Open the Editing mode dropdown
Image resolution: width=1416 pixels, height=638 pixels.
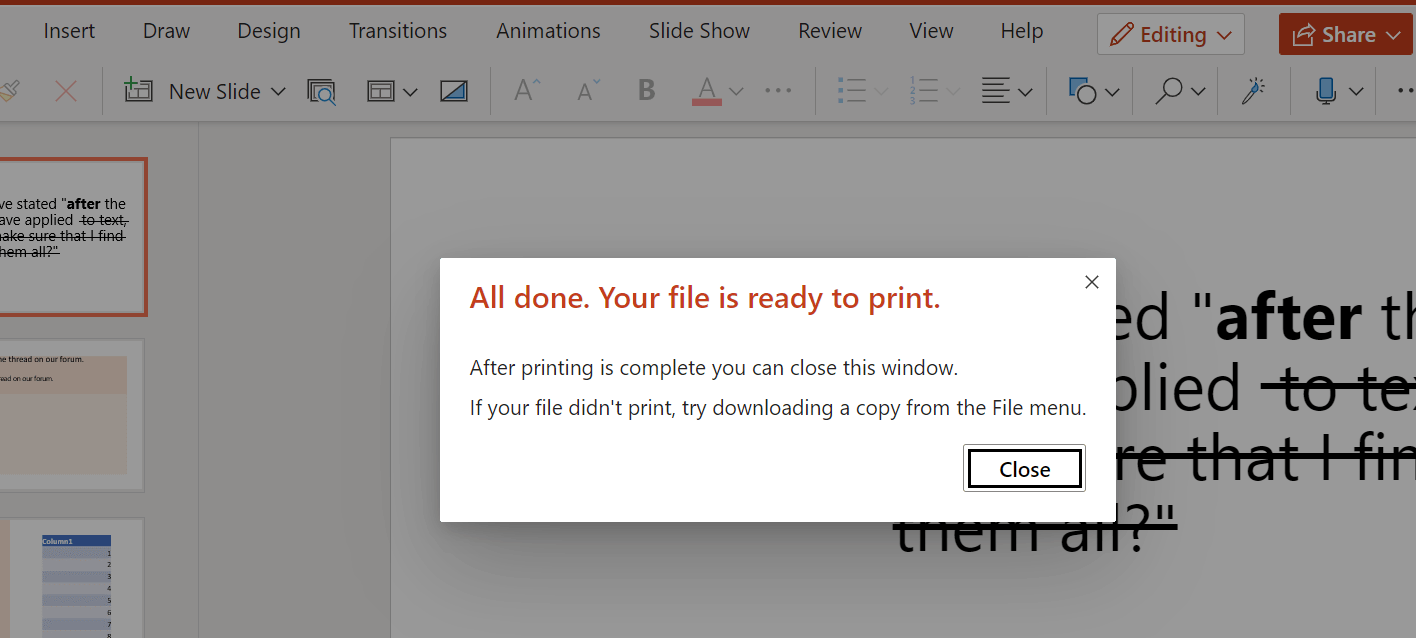pos(1170,33)
